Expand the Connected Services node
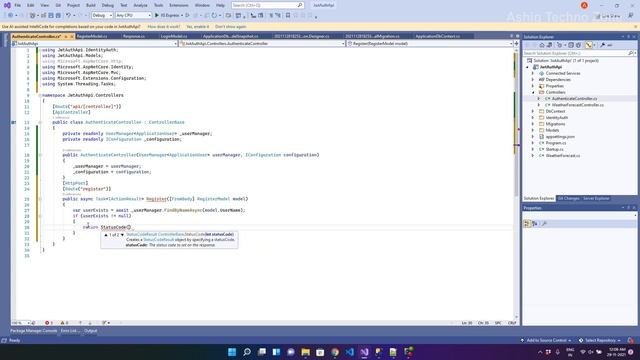Viewport: 640px width, 360px height. 533,73
